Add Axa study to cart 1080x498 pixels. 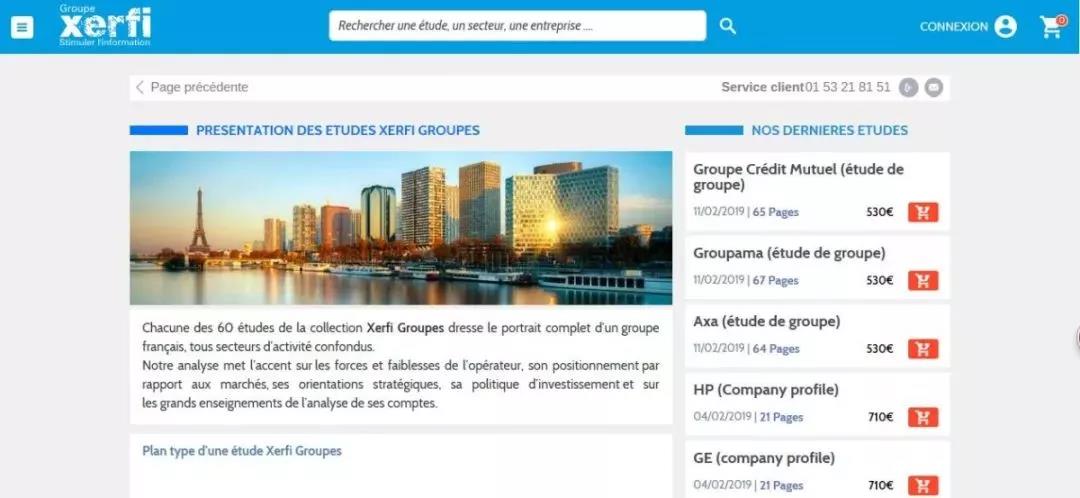[923, 349]
